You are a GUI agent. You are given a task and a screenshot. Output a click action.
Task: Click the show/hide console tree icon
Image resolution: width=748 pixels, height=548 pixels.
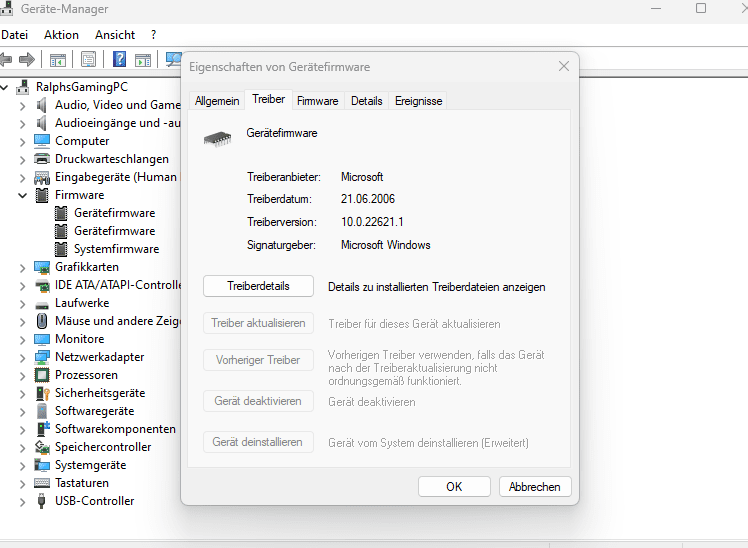coord(58,60)
